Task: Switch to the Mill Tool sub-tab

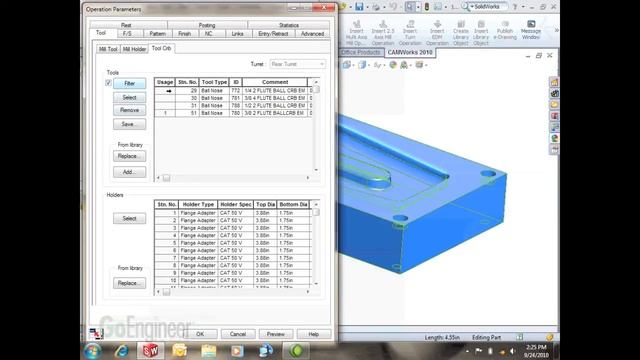Action: click(x=109, y=49)
